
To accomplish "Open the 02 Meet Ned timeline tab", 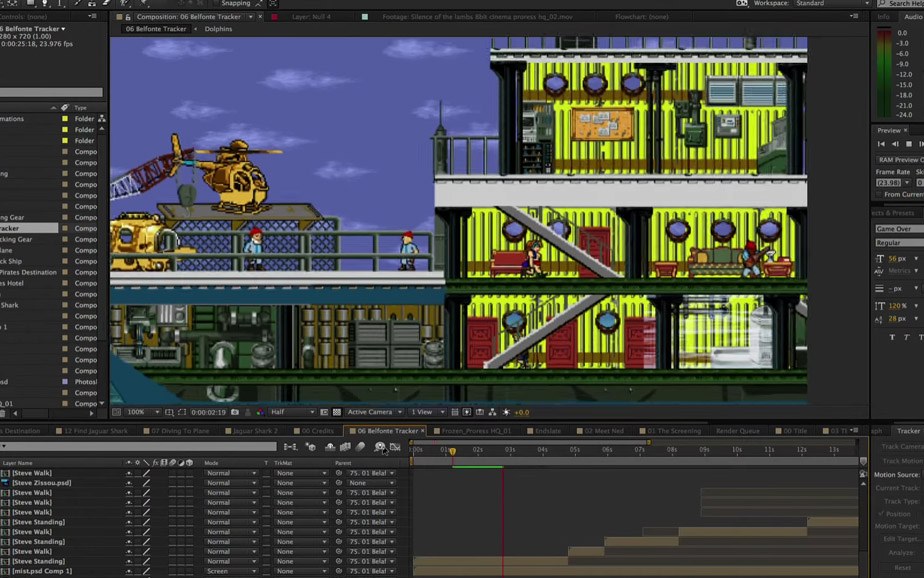I will pos(604,431).
